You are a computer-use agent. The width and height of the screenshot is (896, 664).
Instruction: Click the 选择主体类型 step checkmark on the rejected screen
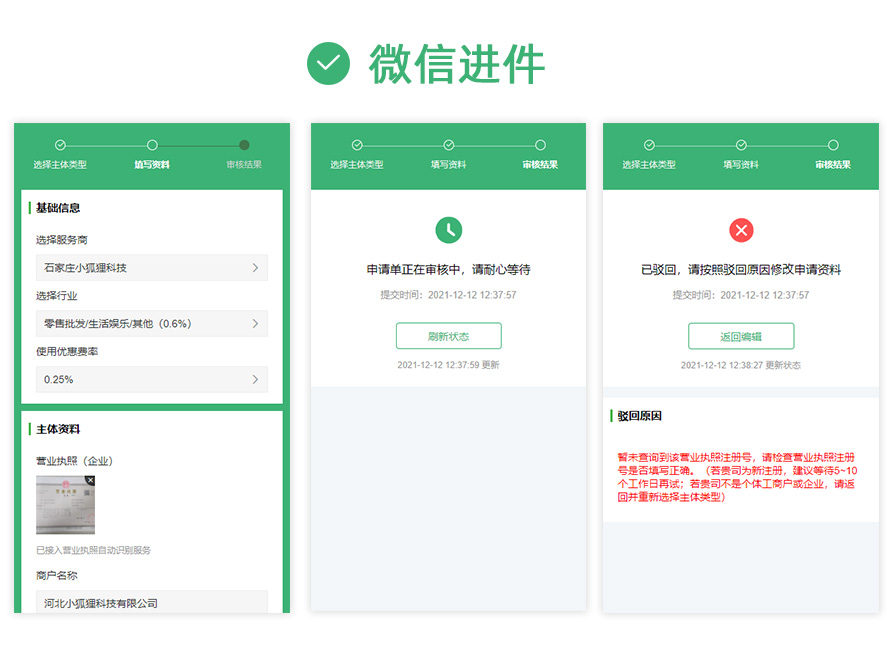649,145
